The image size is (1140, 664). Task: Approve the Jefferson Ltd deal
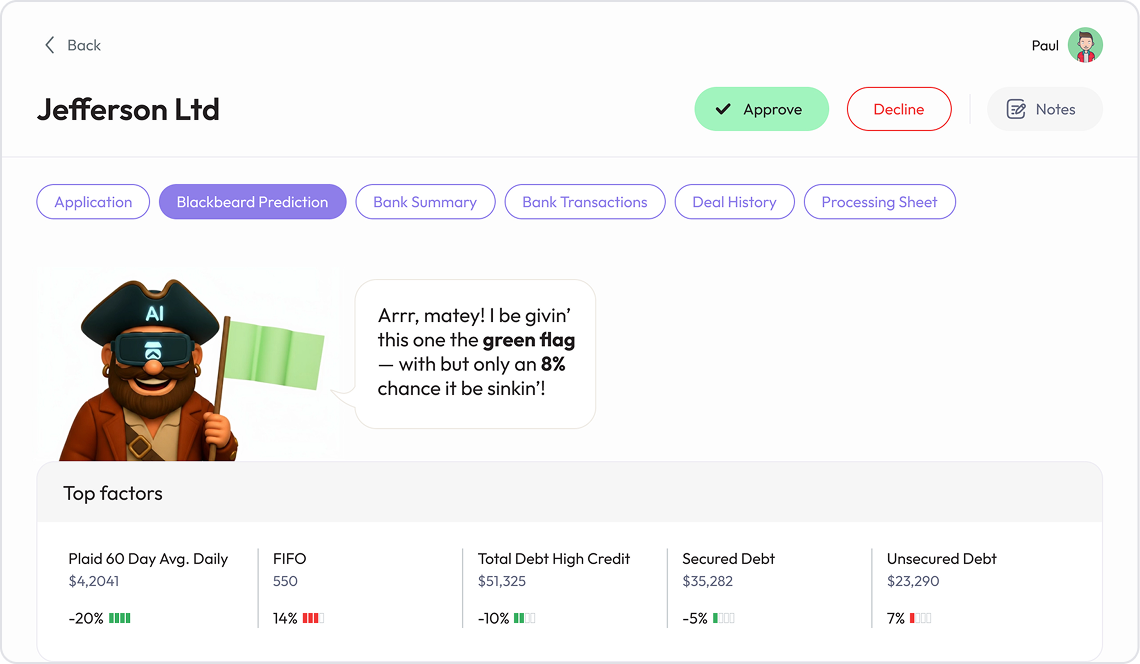761,109
